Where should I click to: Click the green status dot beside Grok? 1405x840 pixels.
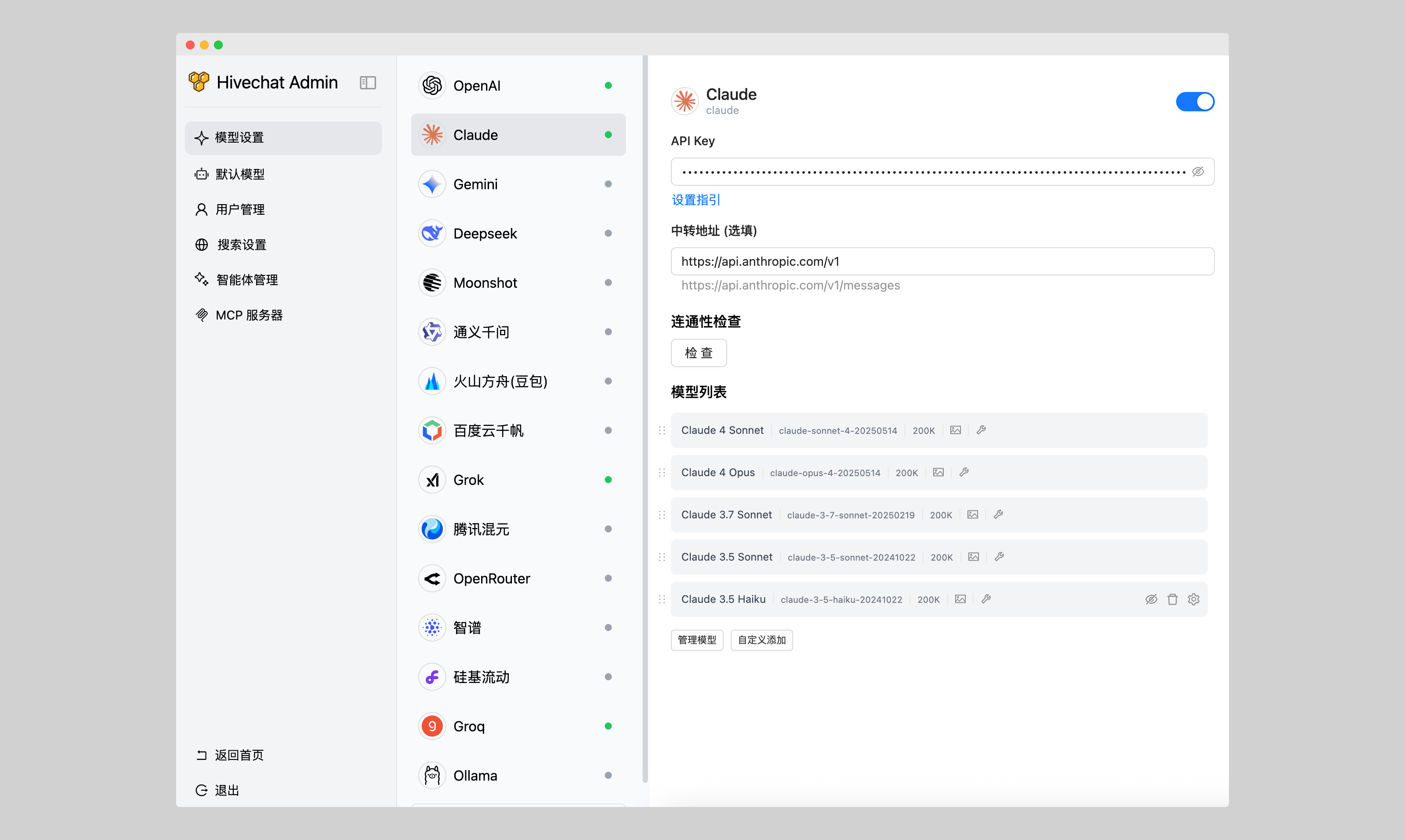tap(608, 480)
